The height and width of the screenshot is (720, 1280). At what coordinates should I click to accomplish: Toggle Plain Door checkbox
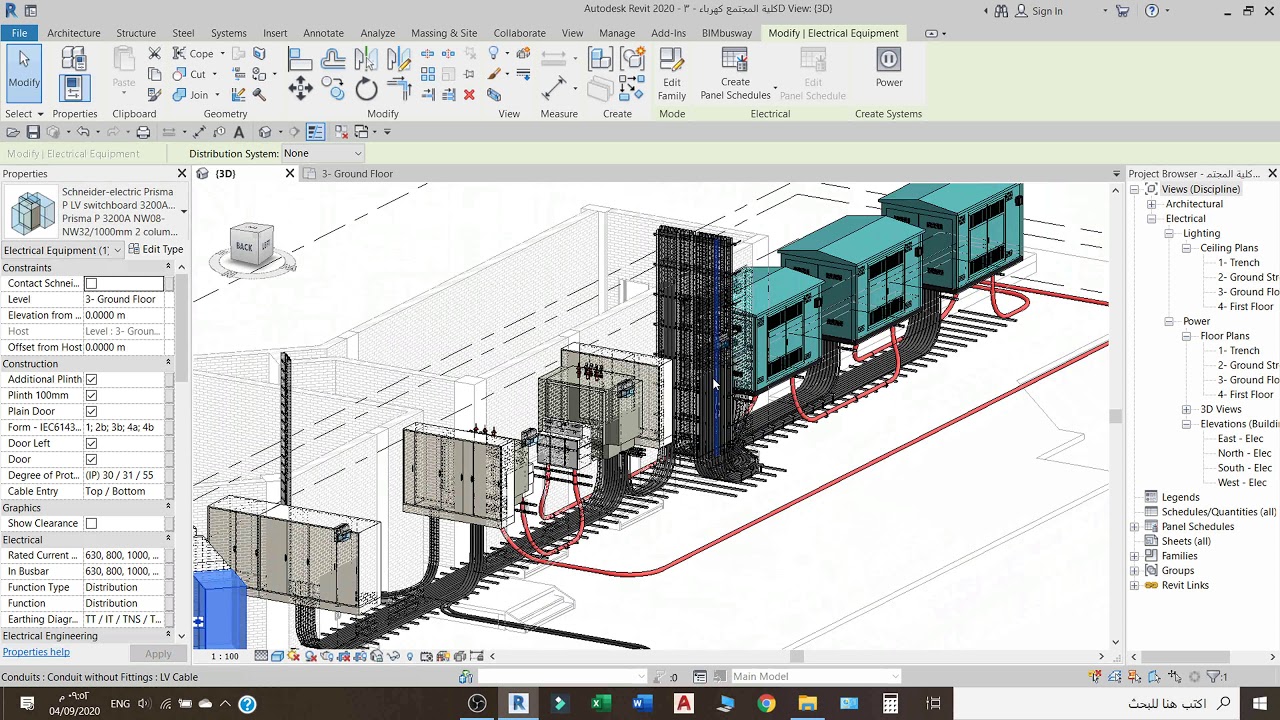(91, 412)
